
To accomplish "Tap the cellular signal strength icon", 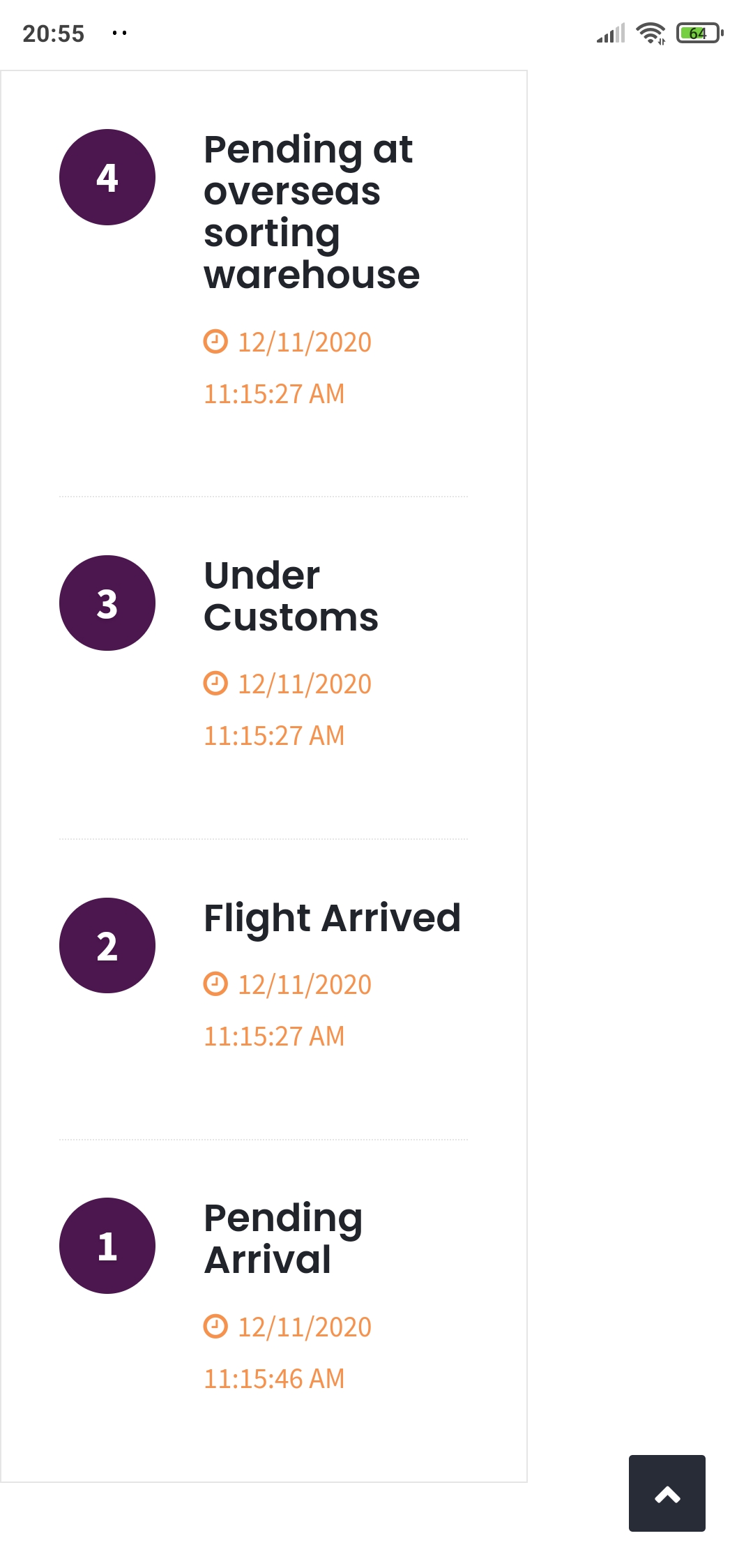I will (x=611, y=33).
